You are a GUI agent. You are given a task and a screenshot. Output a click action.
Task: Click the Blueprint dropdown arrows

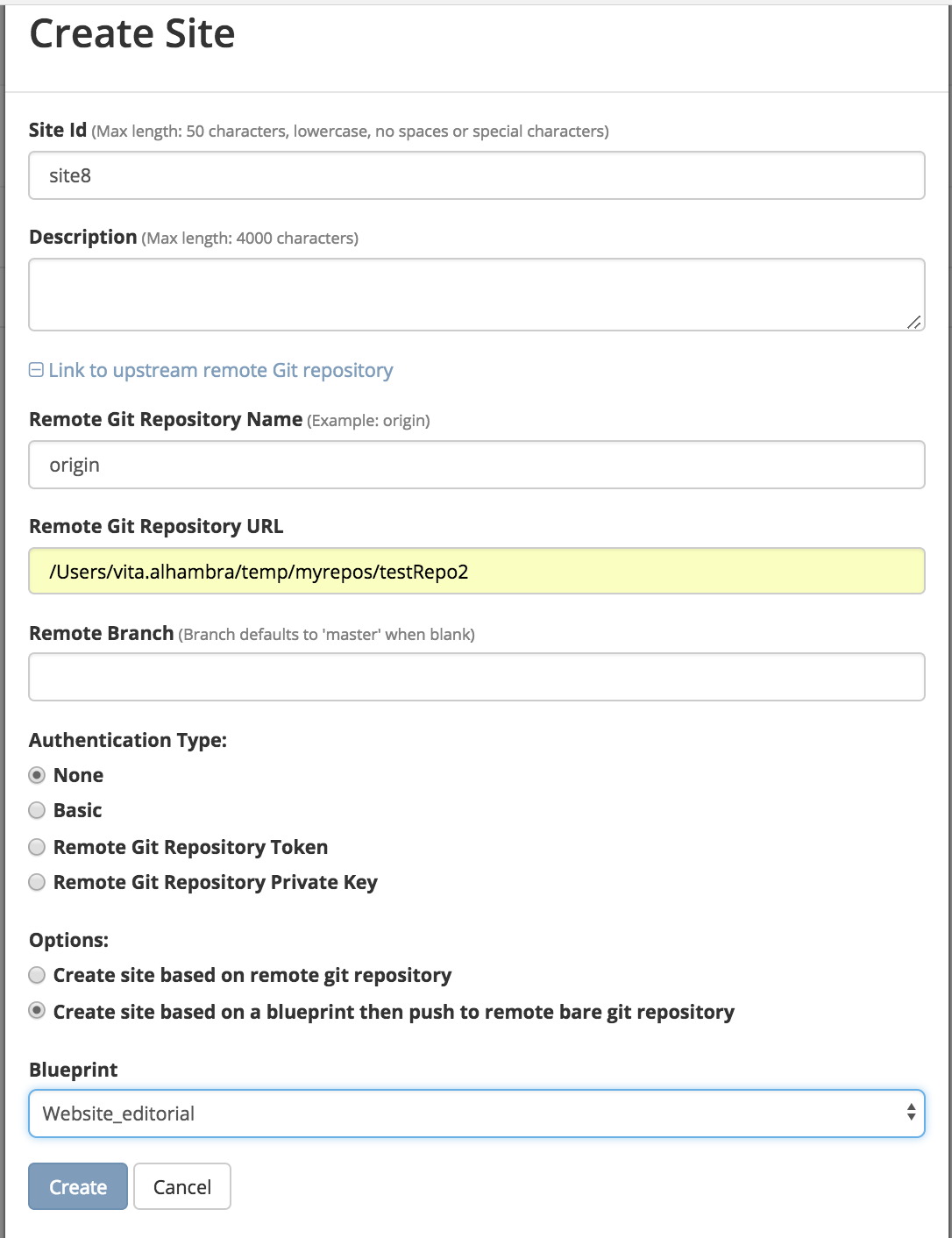tap(911, 1113)
